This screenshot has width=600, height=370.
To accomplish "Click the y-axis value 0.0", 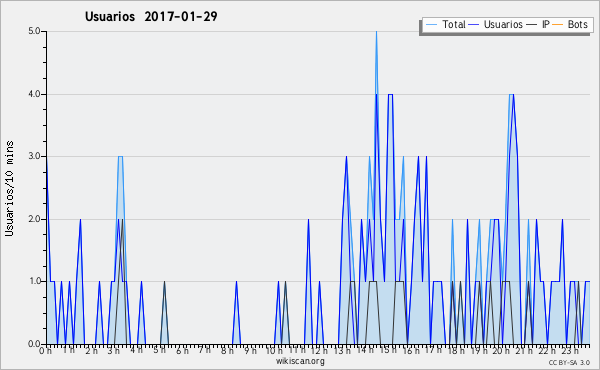I will pos(34,344).
